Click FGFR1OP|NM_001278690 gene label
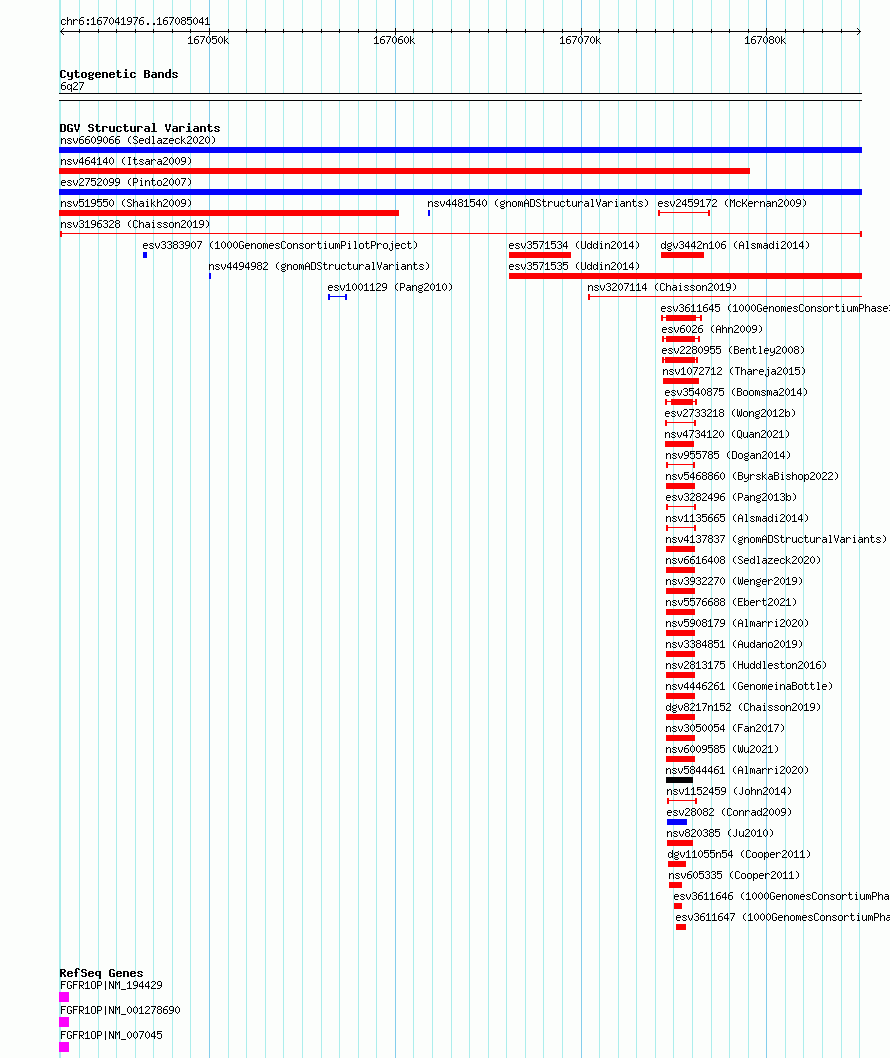The image size is (890, 1058). pos(120,1010)
